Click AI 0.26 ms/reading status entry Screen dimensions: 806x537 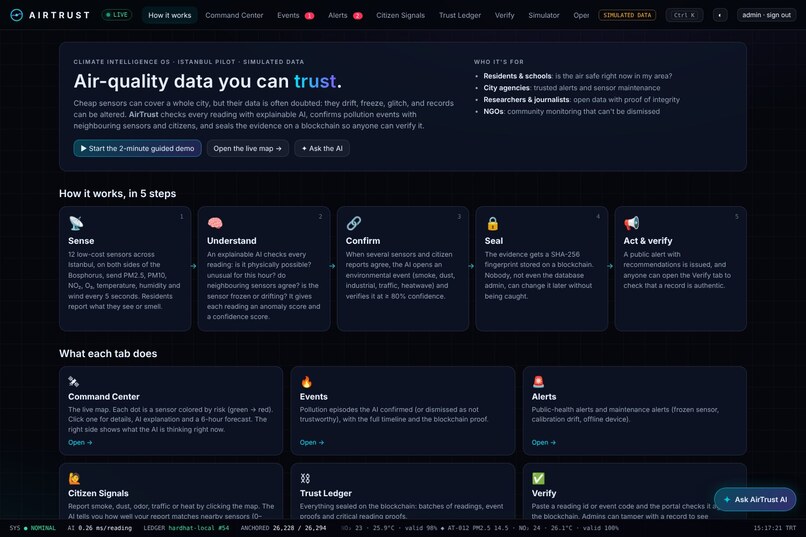(100, 528)
